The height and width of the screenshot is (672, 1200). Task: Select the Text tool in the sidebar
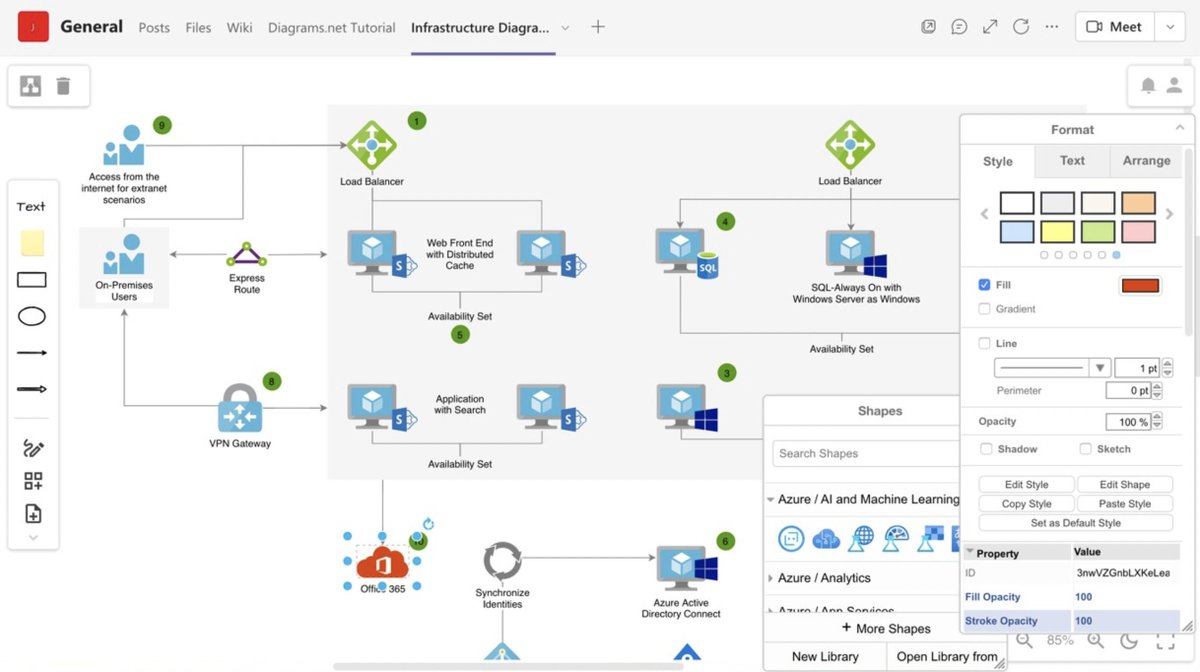point(31,206)
